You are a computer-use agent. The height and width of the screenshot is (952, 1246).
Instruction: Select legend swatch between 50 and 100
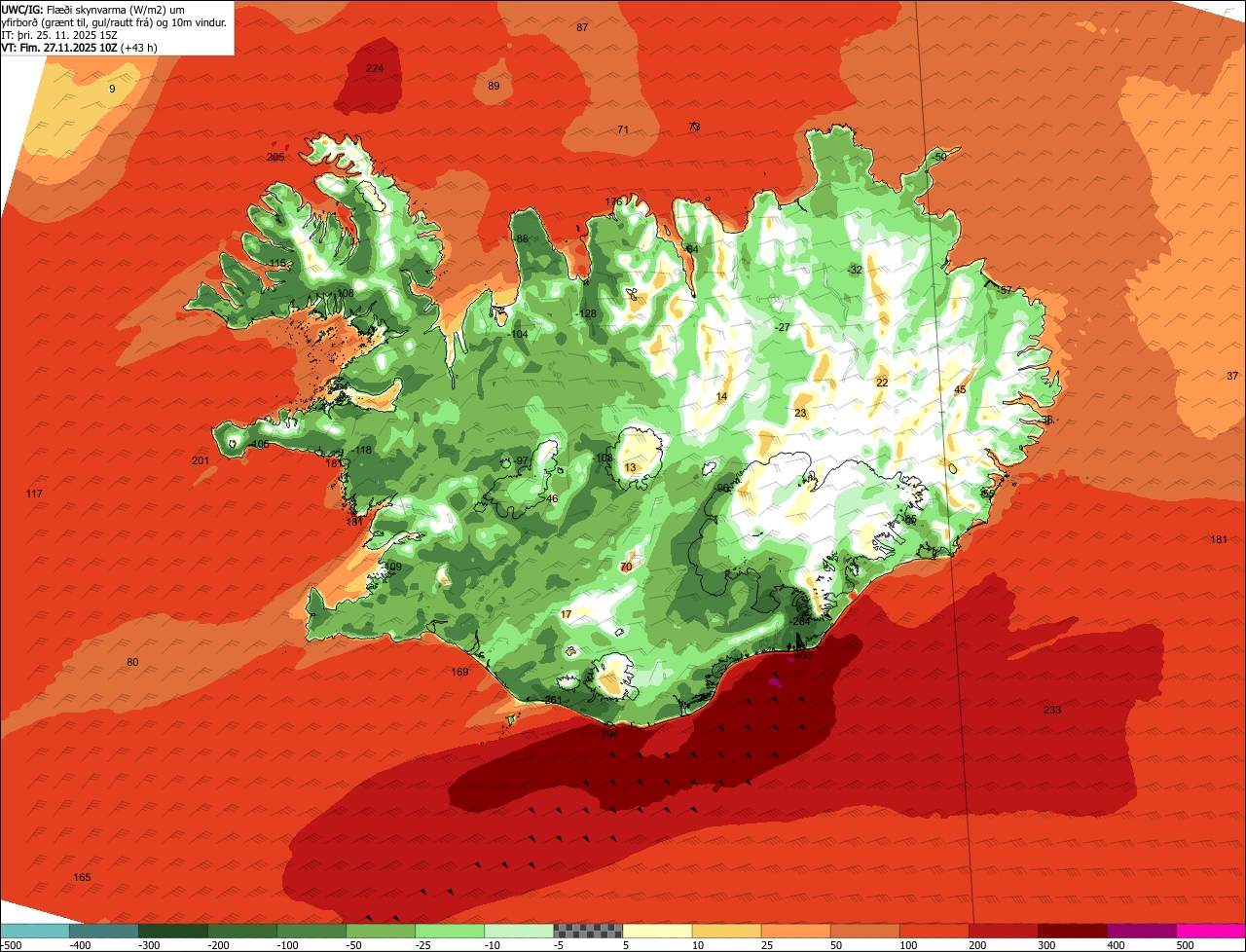[x=864, y=931]
